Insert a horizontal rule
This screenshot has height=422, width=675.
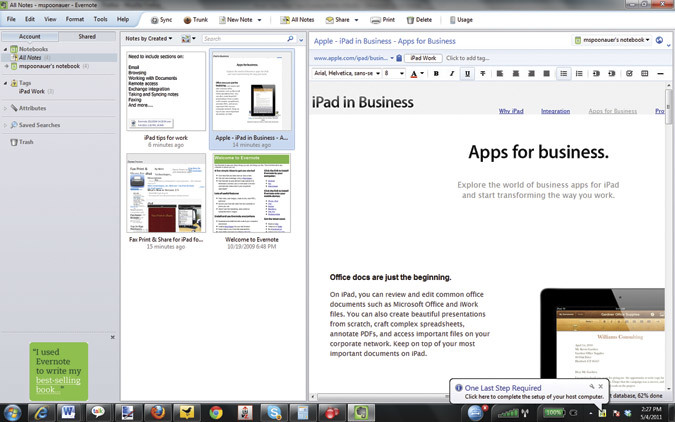pos(660,74)
